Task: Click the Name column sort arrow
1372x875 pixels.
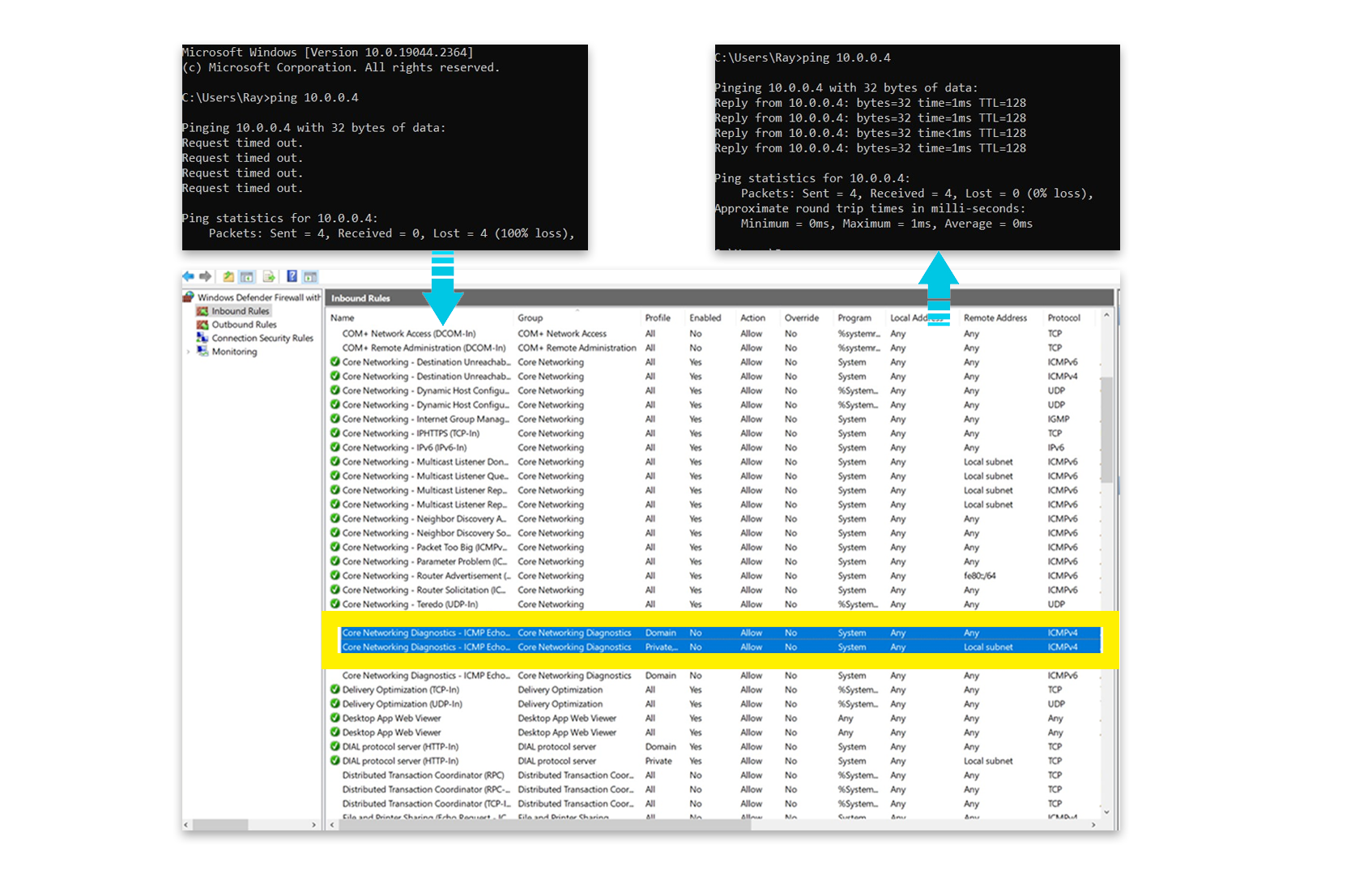Action: (x=577, y=311)
